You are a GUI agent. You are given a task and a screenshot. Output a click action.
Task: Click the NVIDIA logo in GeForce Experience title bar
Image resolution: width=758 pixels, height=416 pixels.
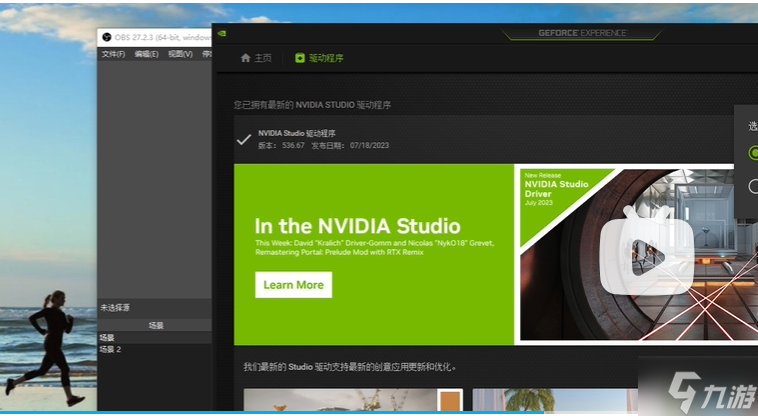coord(221,34)
